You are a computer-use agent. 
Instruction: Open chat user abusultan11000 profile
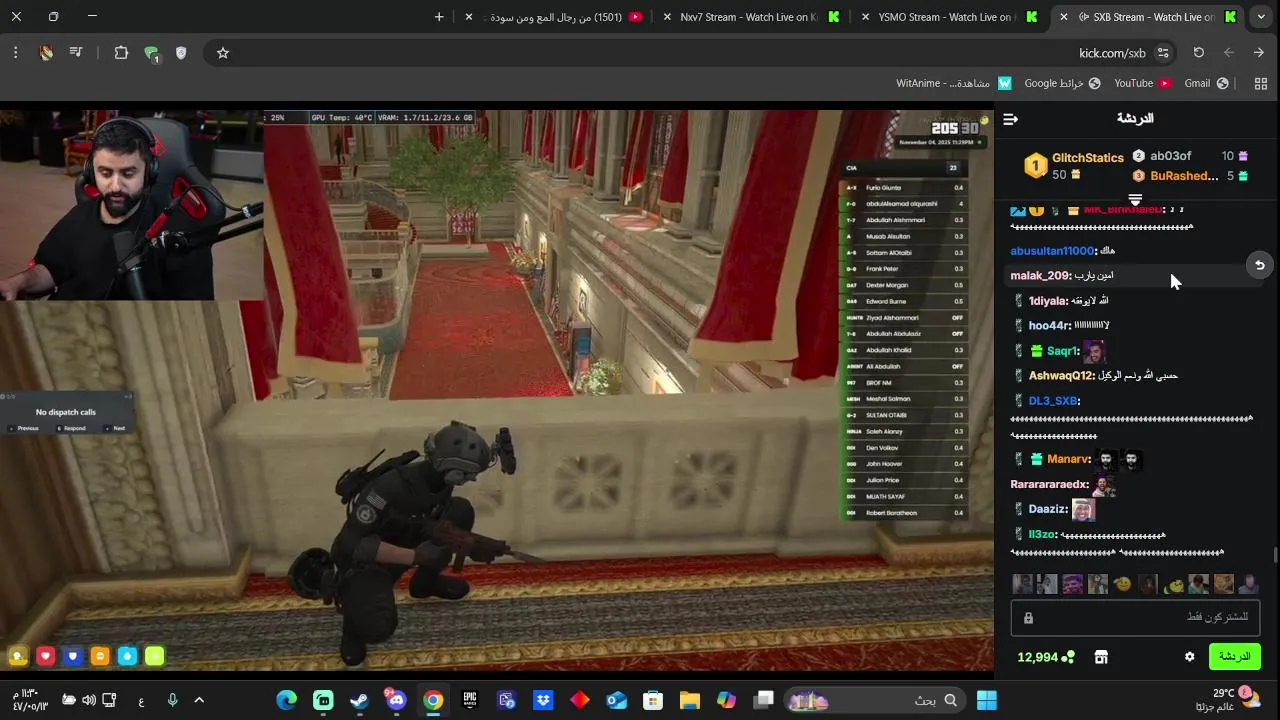click(x=1052, y=251)
